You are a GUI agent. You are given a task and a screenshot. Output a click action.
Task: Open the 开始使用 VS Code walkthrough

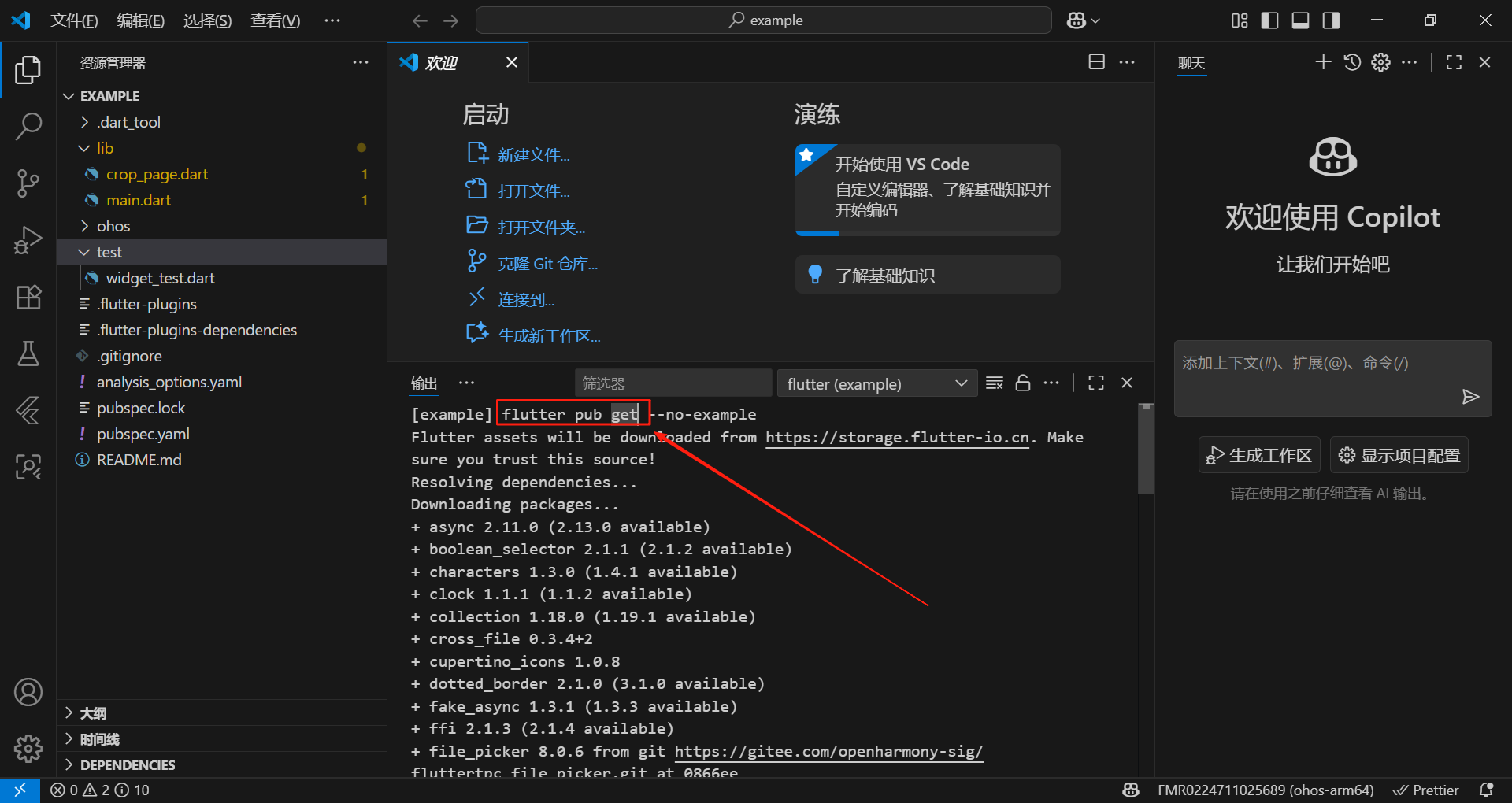[x=928, y=190]
